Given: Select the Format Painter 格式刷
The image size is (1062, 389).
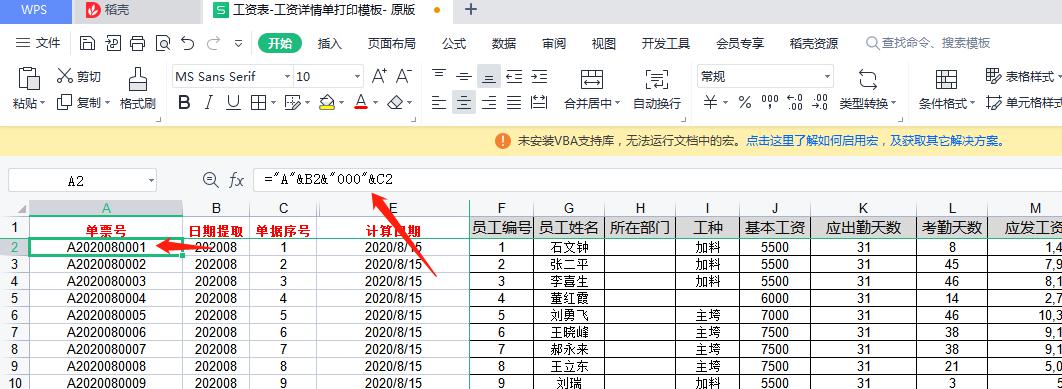Looking at the screenshot, I should (x=138, y=88).
